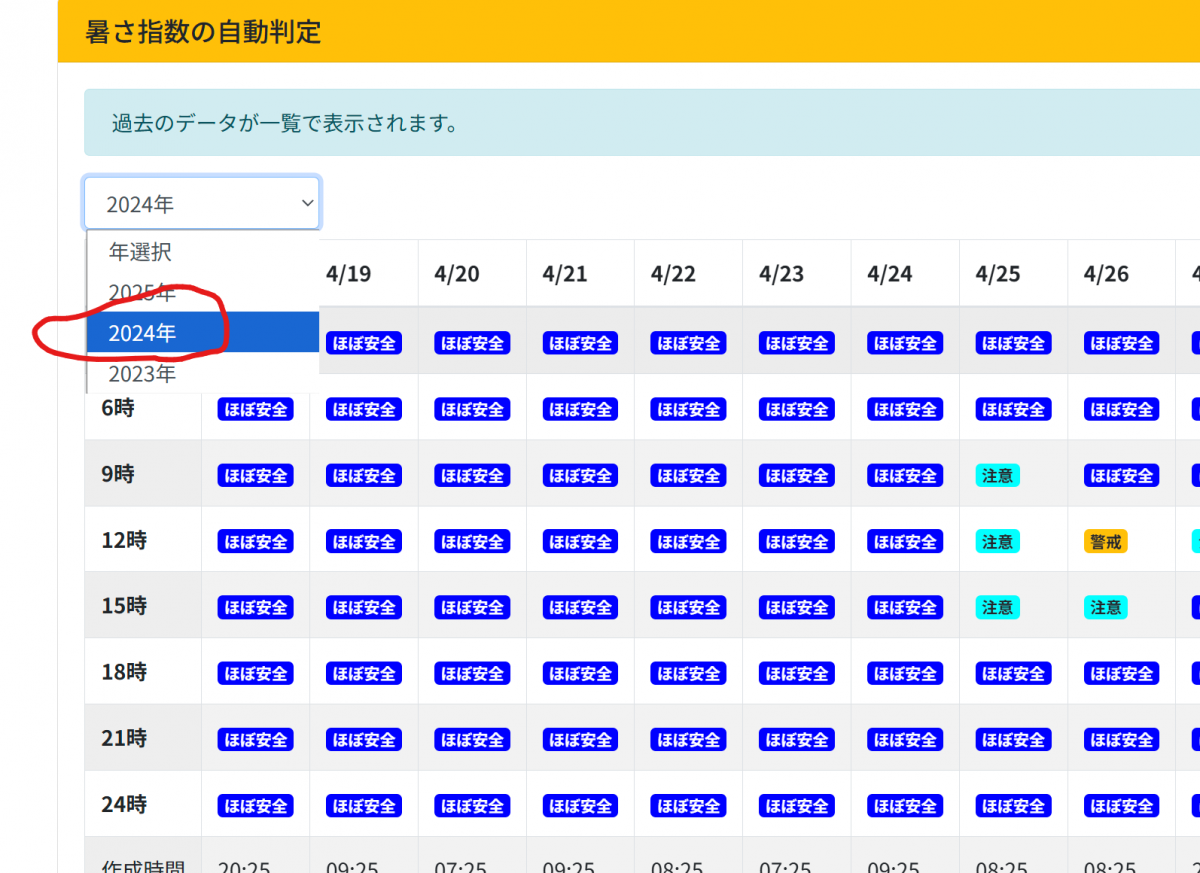Select 2023年 from the year list
The width and height of the screenshot is (1200, 873).
click(203, 373)
